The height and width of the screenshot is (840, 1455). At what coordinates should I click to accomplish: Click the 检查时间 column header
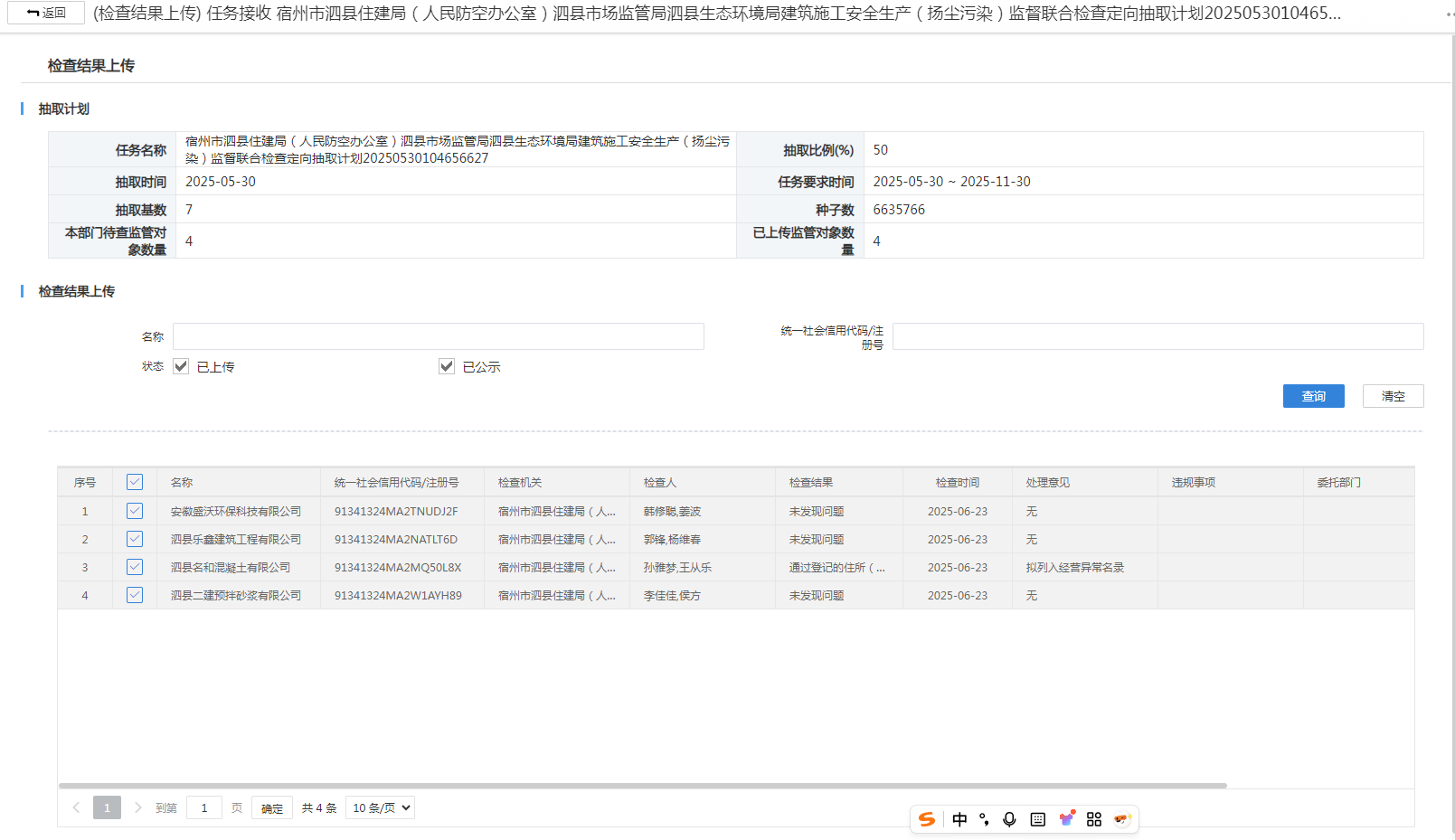tap(958, 482)
